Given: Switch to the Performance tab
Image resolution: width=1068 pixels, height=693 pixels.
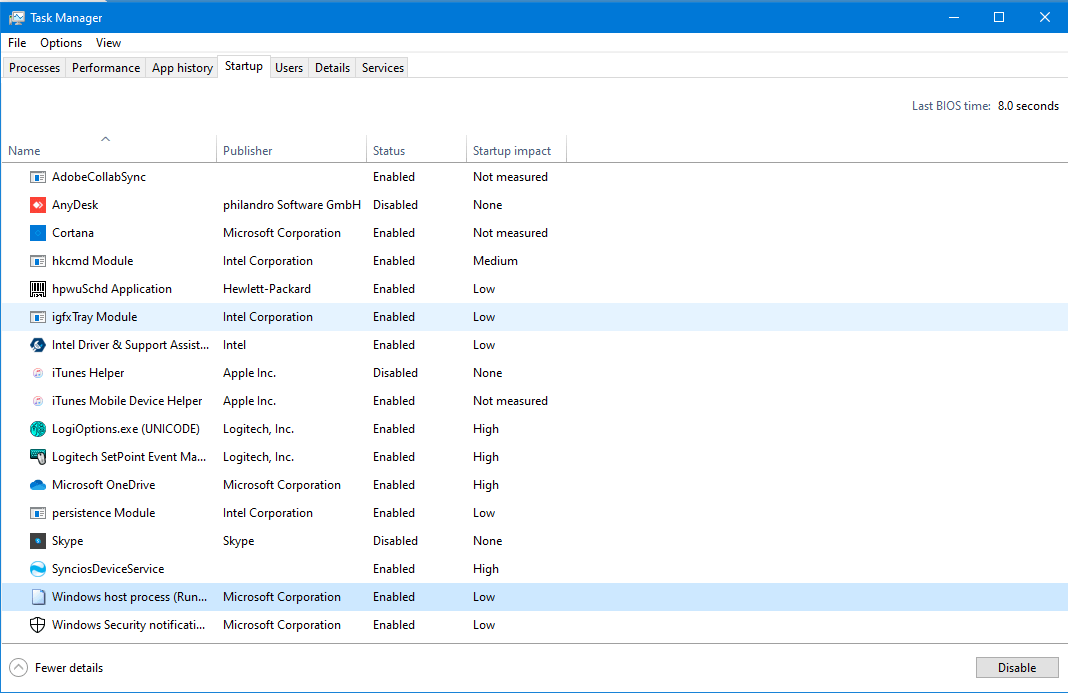Looking at the screenshot, I should point(106,68).
